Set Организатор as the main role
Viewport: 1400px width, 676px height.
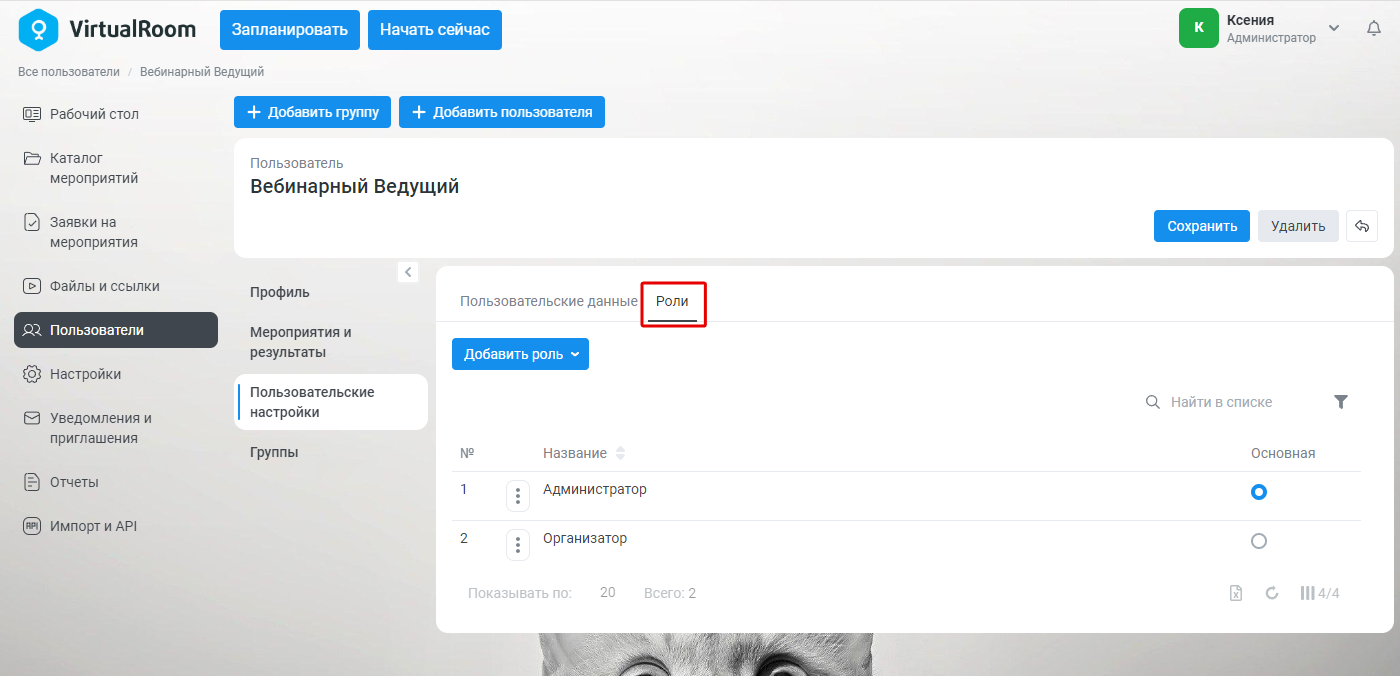click(x=1259, y=541)
